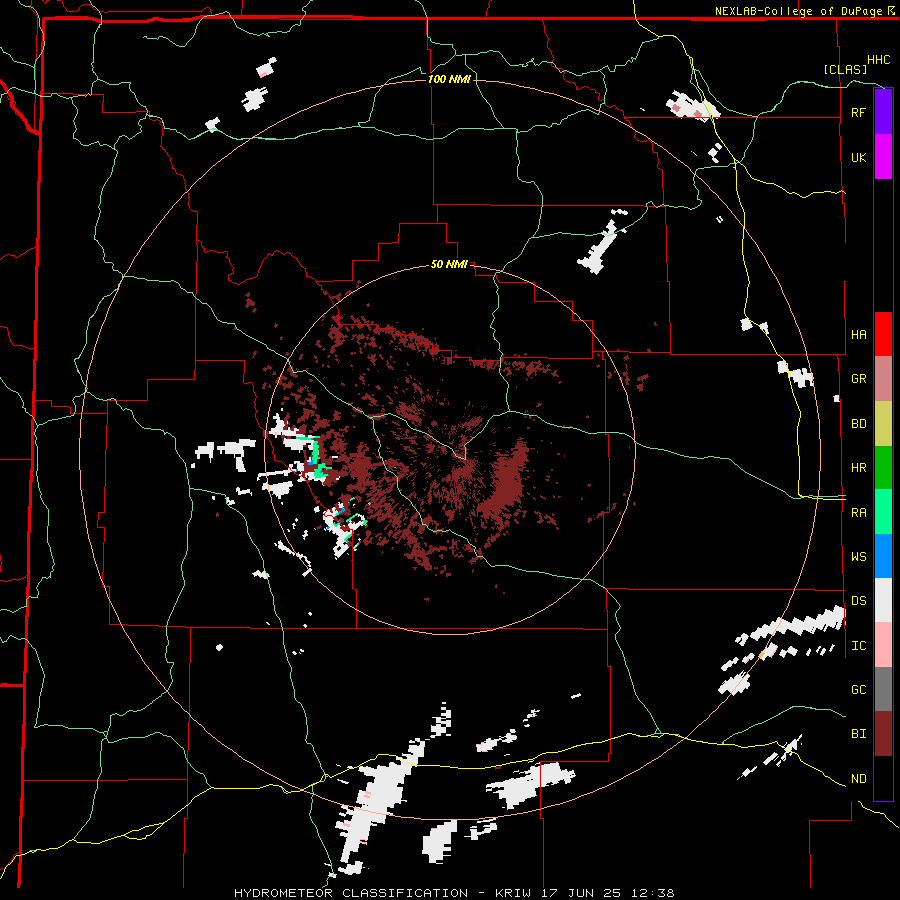Image resolution: width=900 pixels, height=900 pixels.
Task: Click the WS legend label
Action: pyautogui.click(x=858, y=556)
